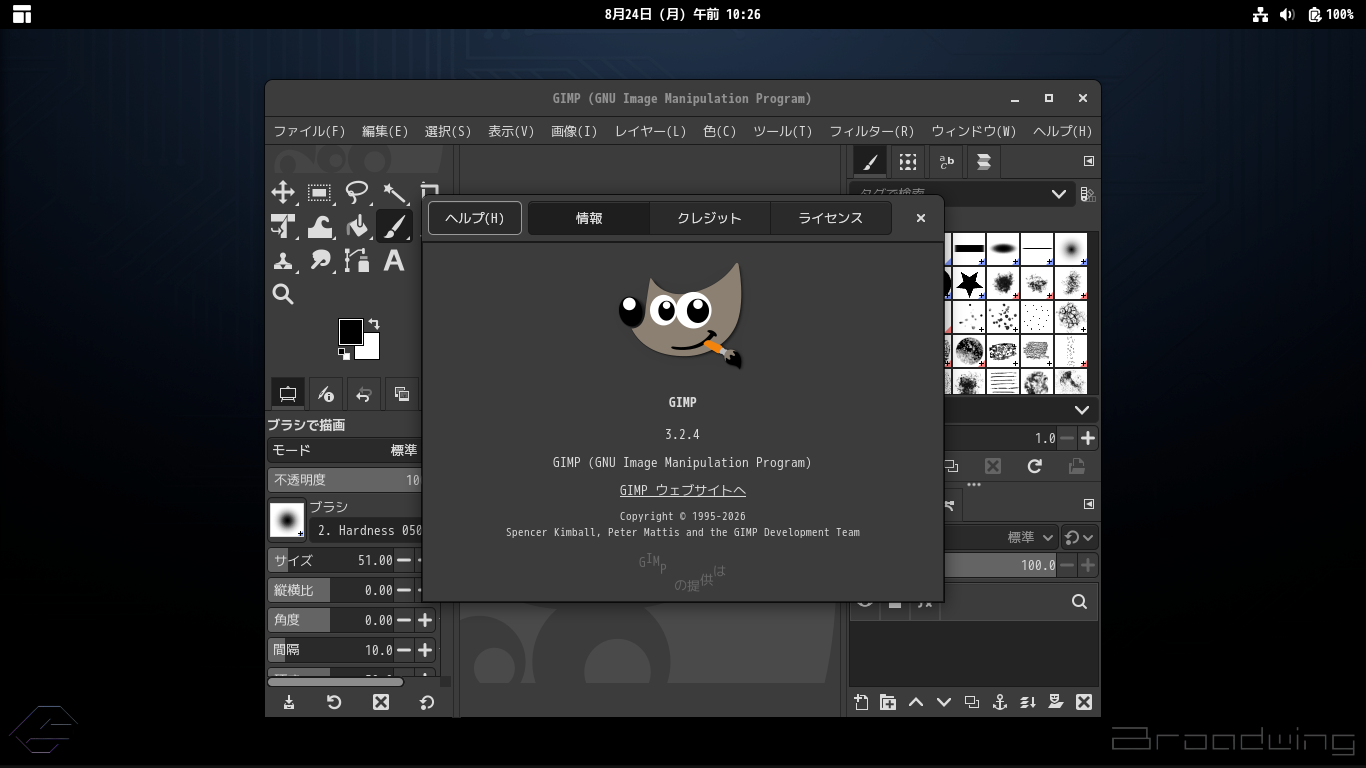Anchor the floating layer
The height and width of the screenshot is (768, 1366).
point(999,703)
